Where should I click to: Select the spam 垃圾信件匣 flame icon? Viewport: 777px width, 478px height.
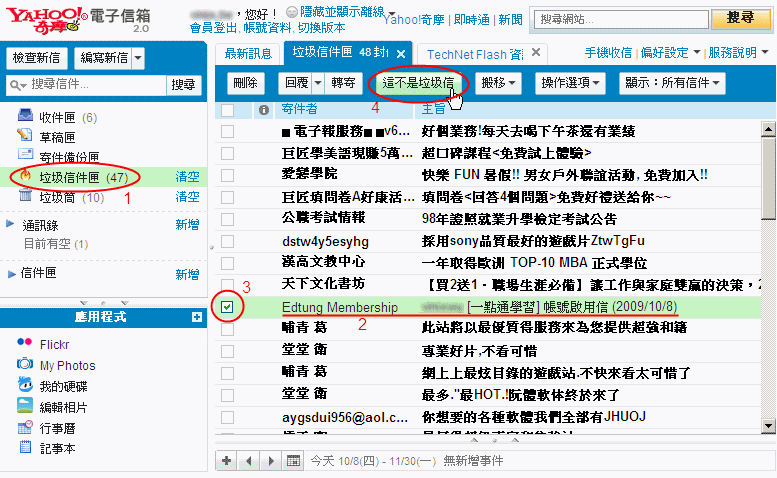click(26, 175)
